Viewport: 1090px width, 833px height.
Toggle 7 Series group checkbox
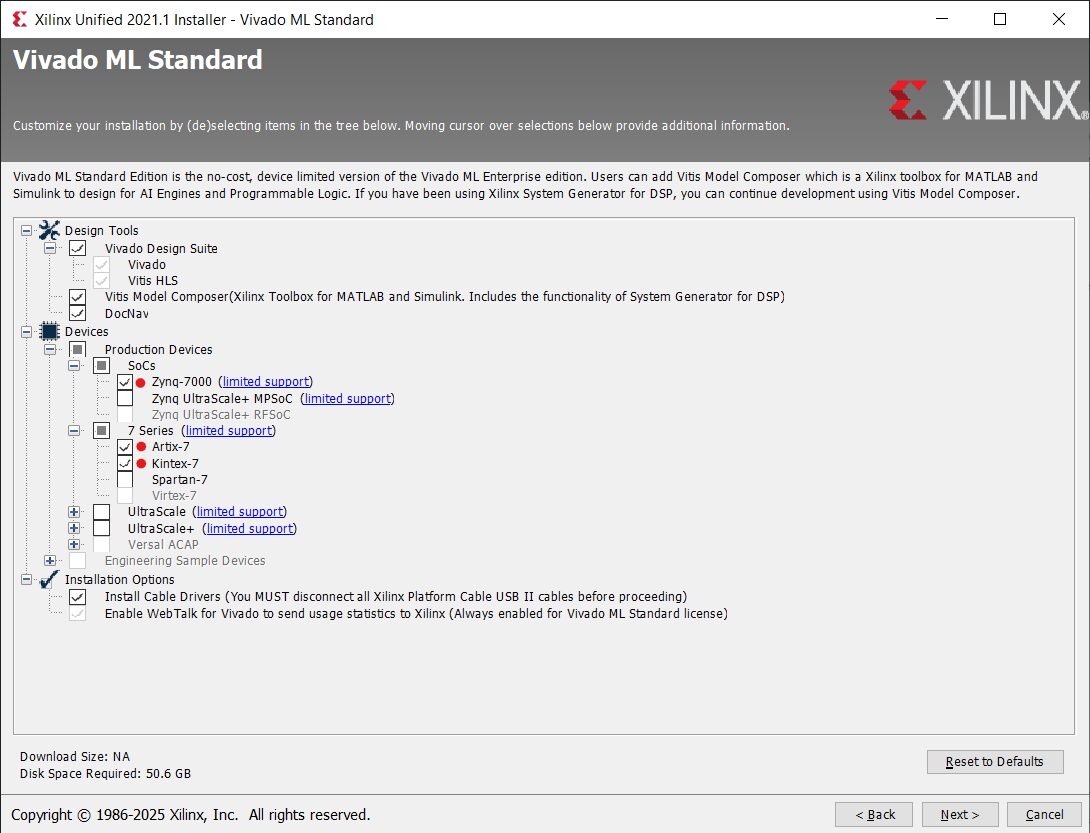click(x=101, y=430)
